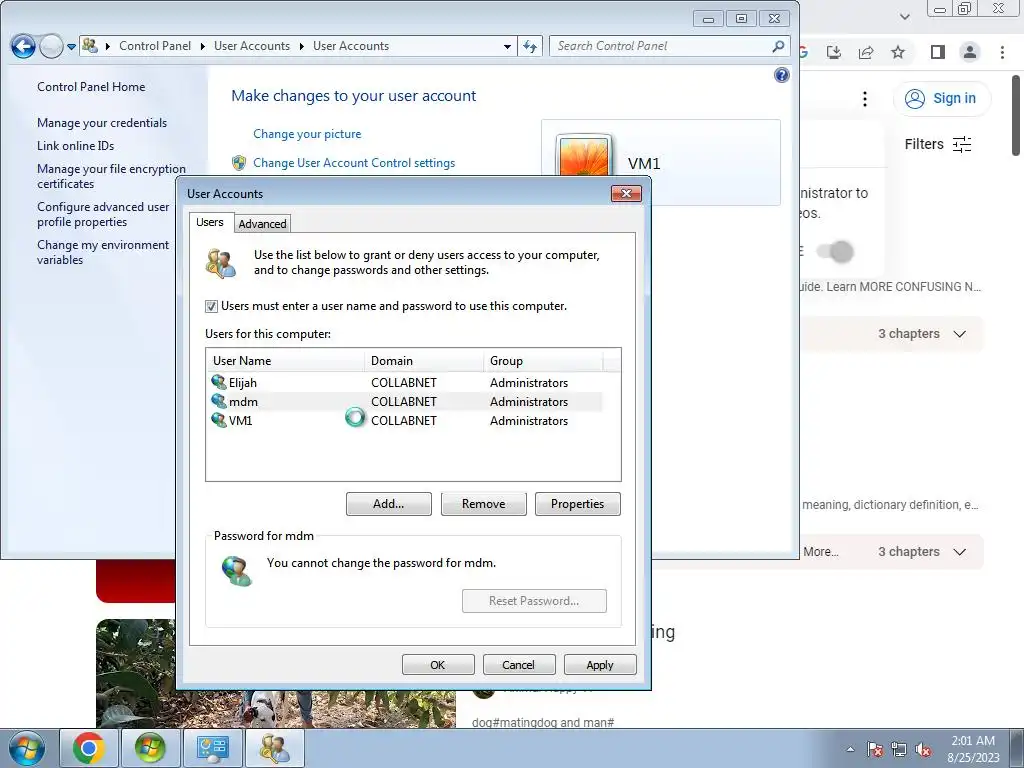Close the User Accounts dialog
This screenshot has width=1024, height=768.
tap(626, 193)
